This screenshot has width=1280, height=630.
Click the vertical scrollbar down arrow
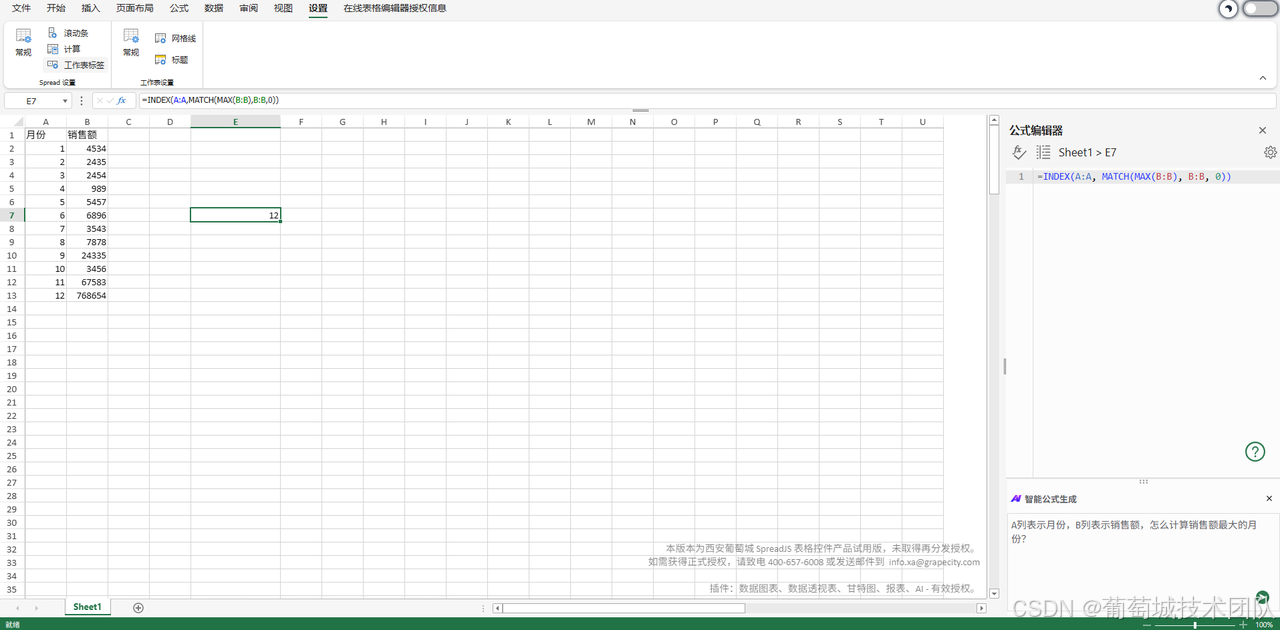(x=994, y=593)
